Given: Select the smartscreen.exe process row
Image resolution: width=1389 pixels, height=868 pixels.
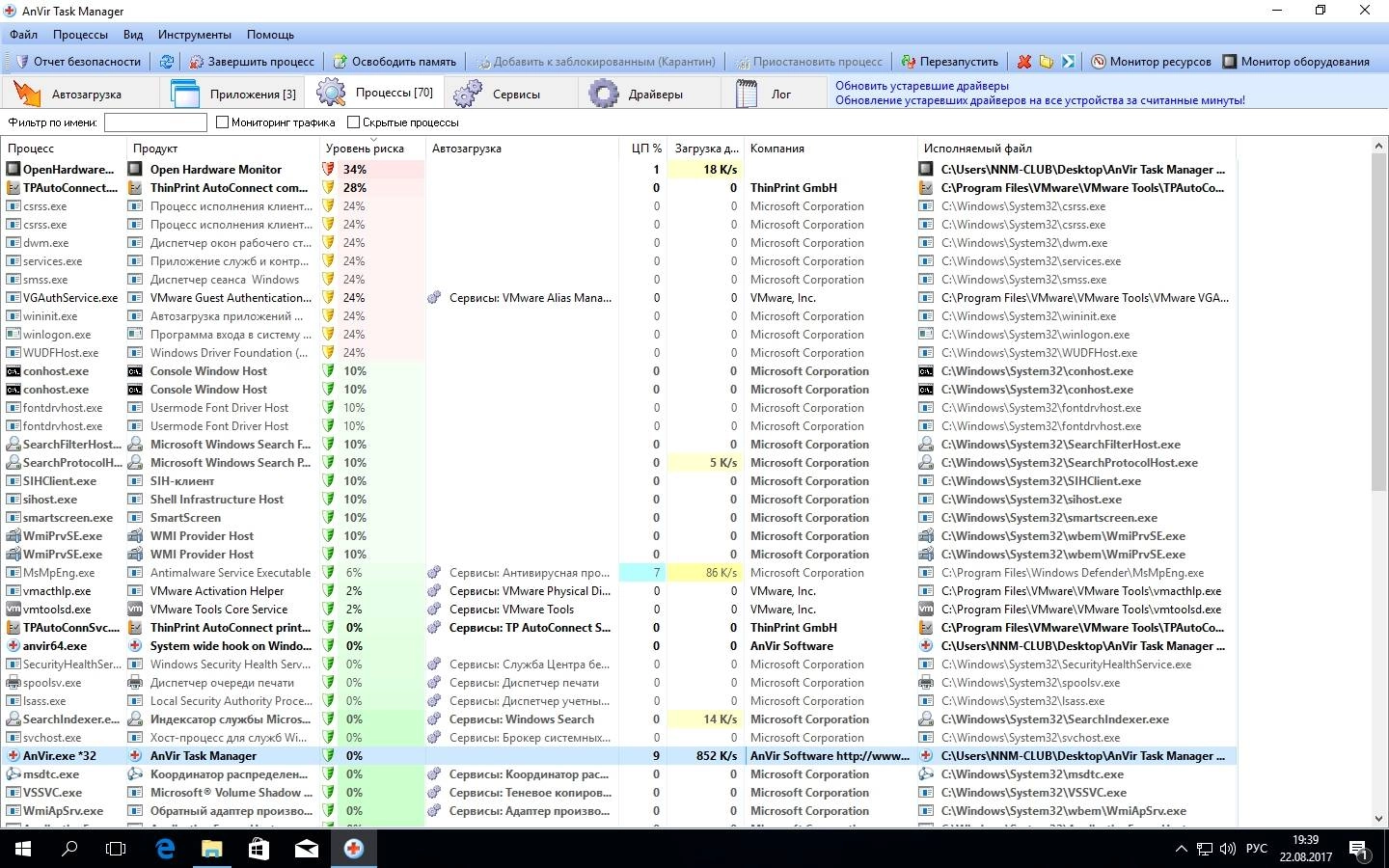Looking at the screenshot, I should coord(617,517).
